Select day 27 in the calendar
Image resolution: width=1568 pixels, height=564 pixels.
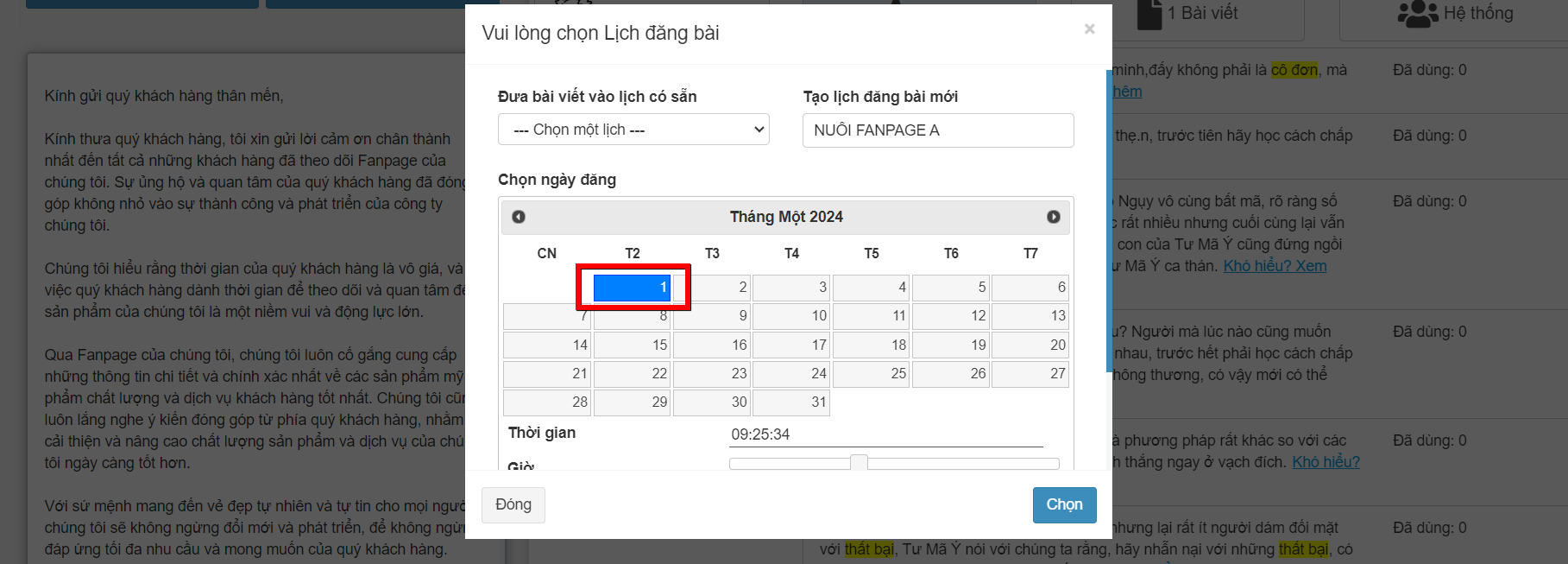point(1030,374)
